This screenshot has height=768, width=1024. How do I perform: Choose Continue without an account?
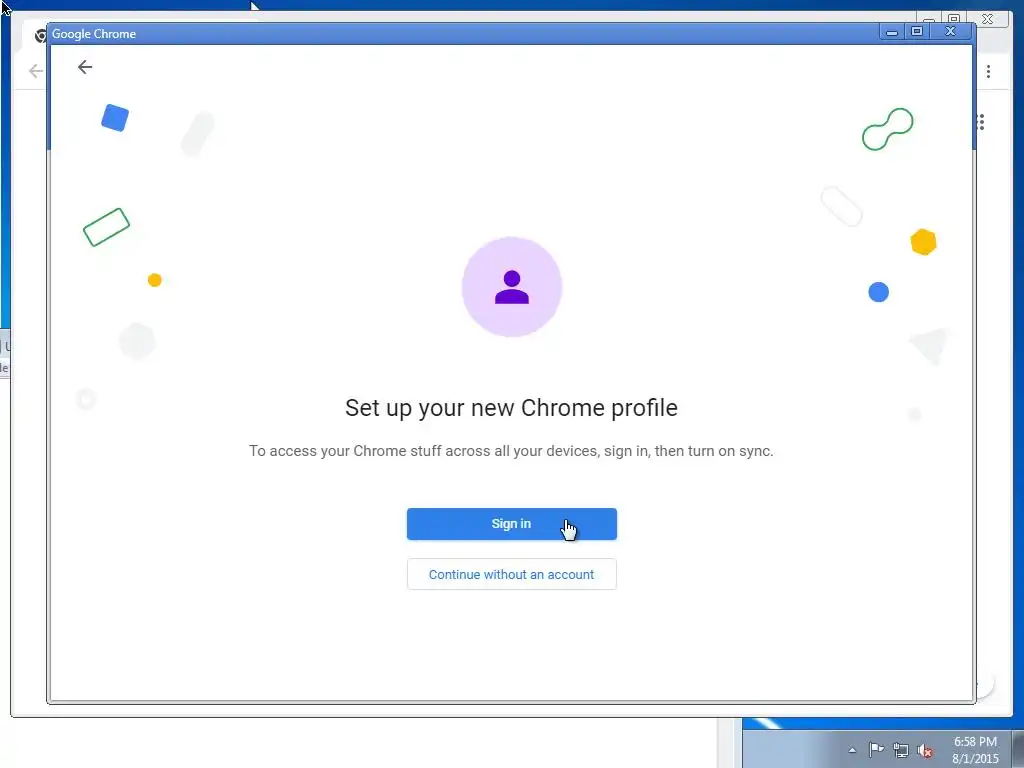coord(511,574)
